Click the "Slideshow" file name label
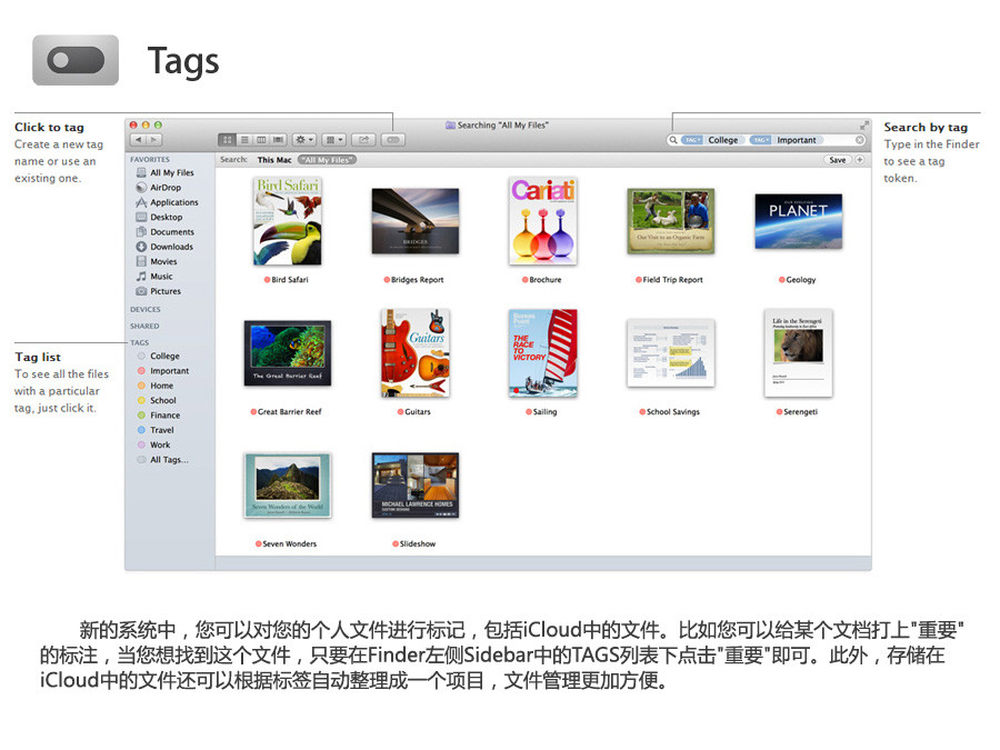Screen dimensions: 1000x750 click(418, 544)
